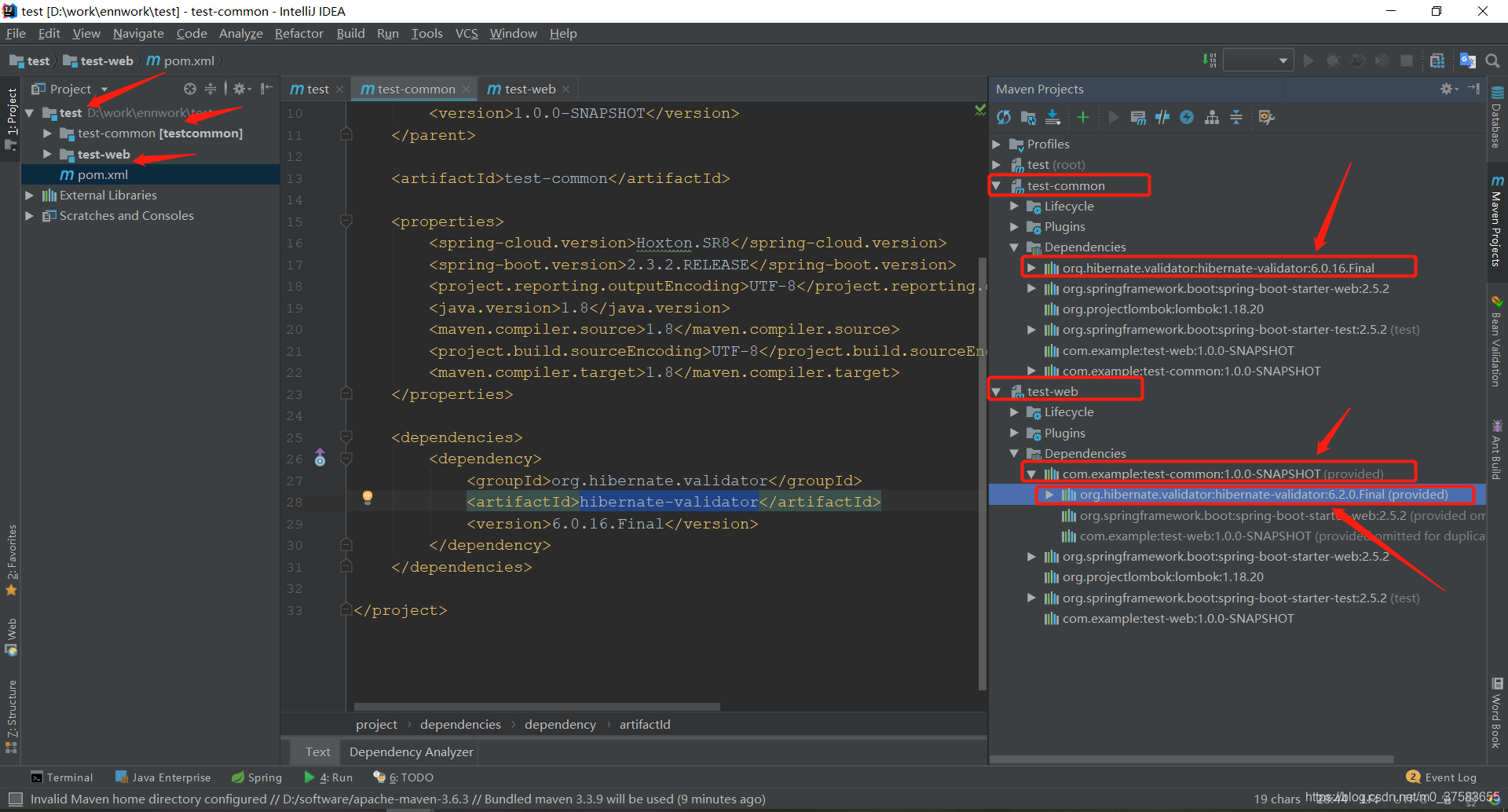Collapse all nodes in Maven Projects panel
This screenshot has width=1508, height=812.
(1235, 117)
